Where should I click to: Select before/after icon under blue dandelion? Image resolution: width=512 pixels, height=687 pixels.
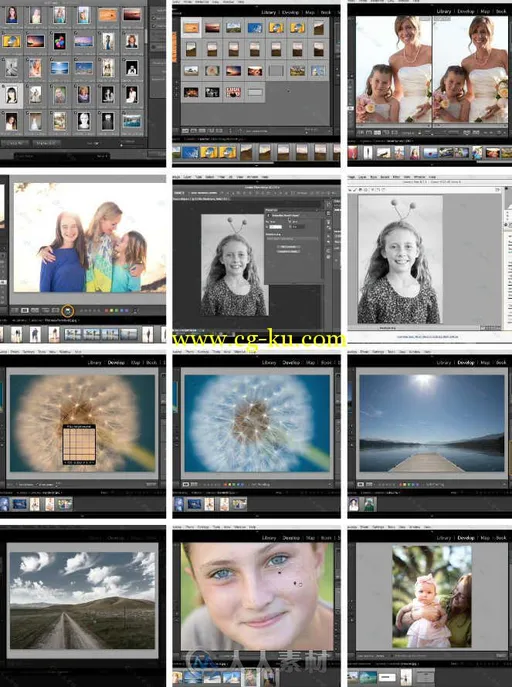194,485
